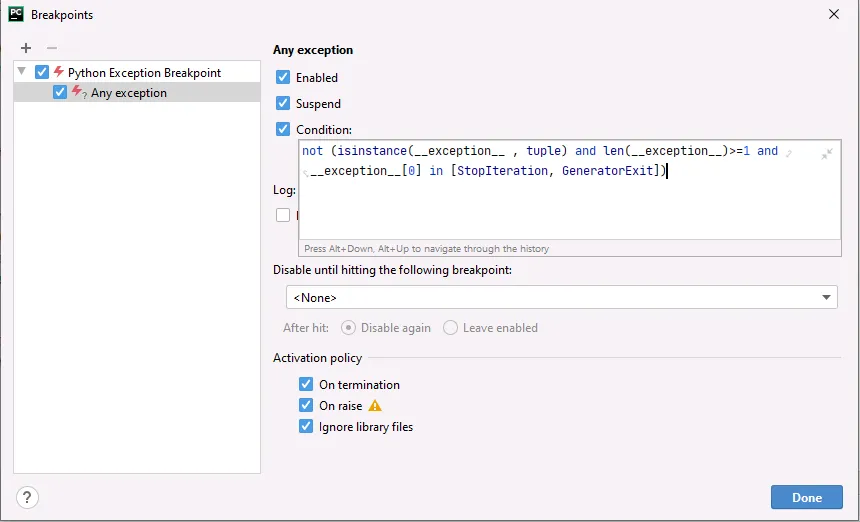Click the lightning icon of Python Exception Breakpoint
The height and width of the screenshot is (522, 860).
tap(59, 72)
